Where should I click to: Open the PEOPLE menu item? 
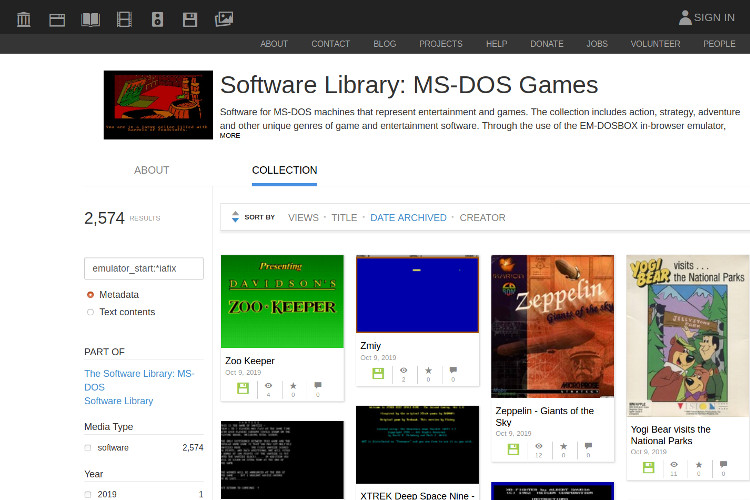point(719,44)
